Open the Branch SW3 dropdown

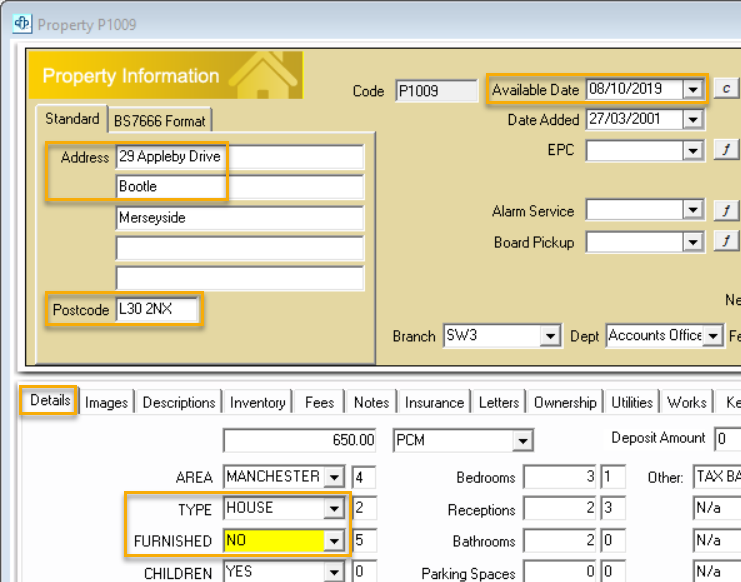pos(550,336)
